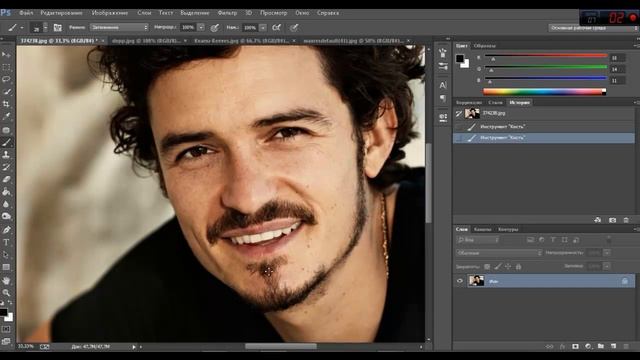Viewport: 640px width, 360px height.
Task: Open the layer filter kind dropdown
Action: pos(478,240)
